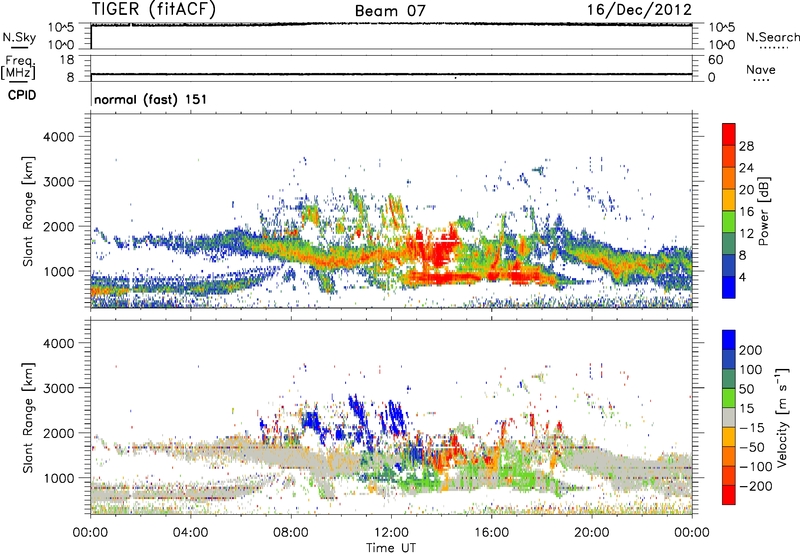Click the -200 label on the velocity colorbar
This screenshot has width=800, height=554.
point(756,487)
